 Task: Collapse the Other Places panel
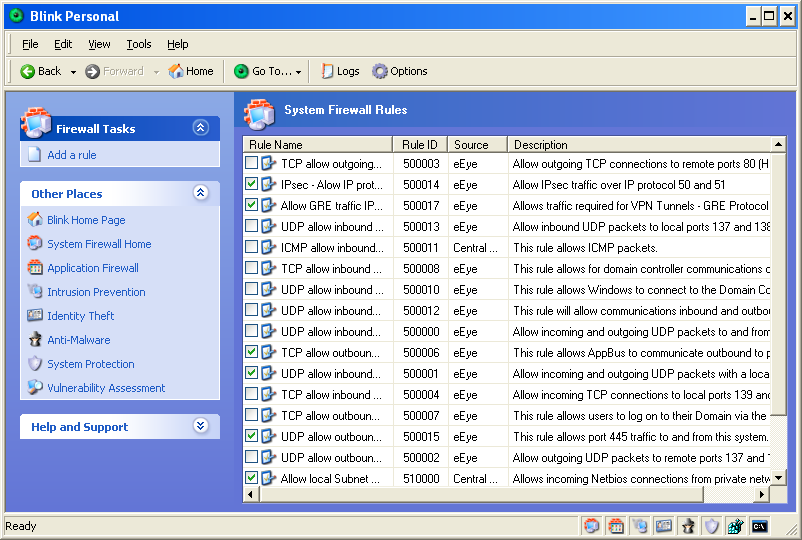pyautogui.click(x=200, y=193)
